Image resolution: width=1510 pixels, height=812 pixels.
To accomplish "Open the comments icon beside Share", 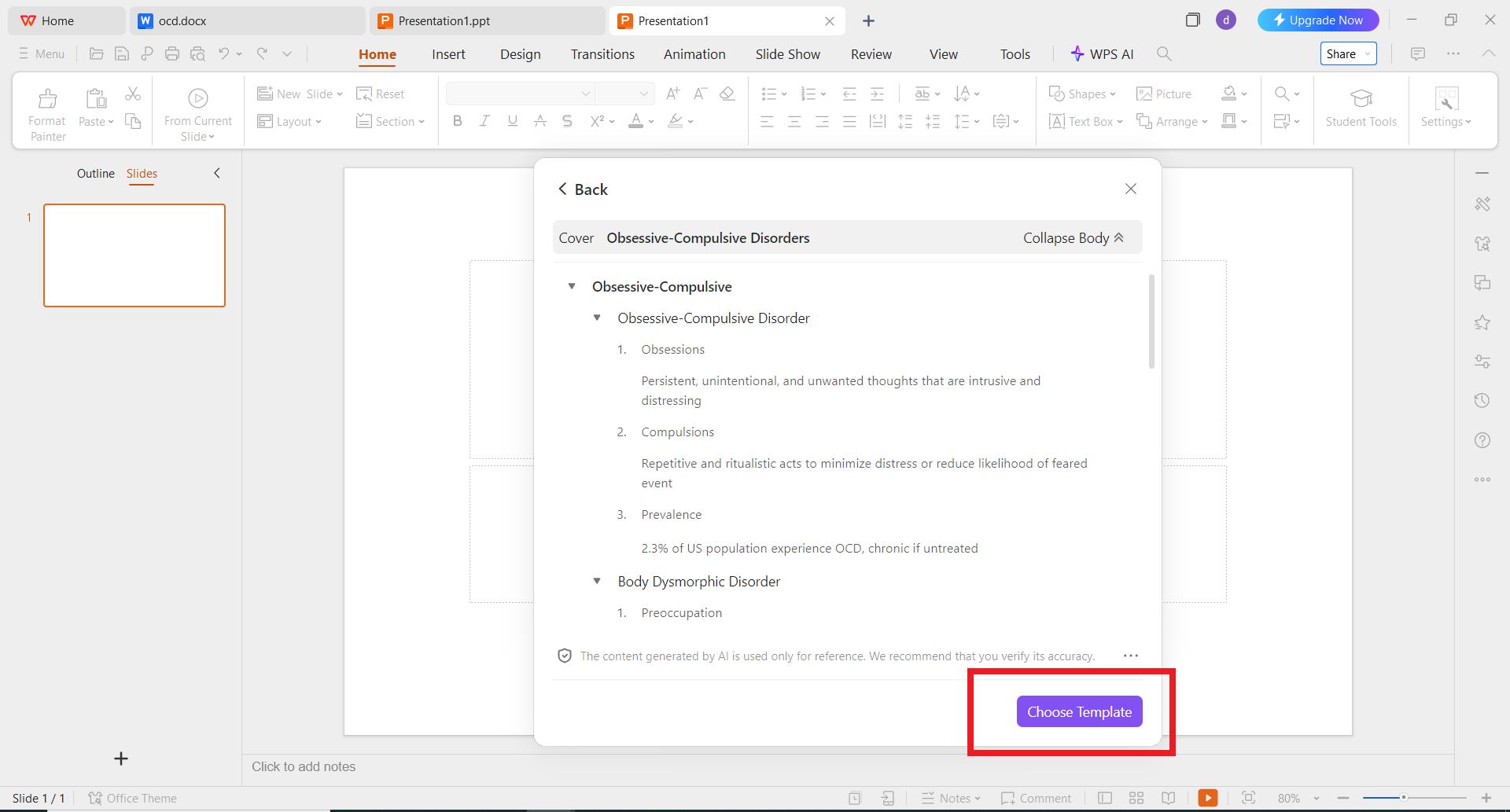I will coord(1417,53).
